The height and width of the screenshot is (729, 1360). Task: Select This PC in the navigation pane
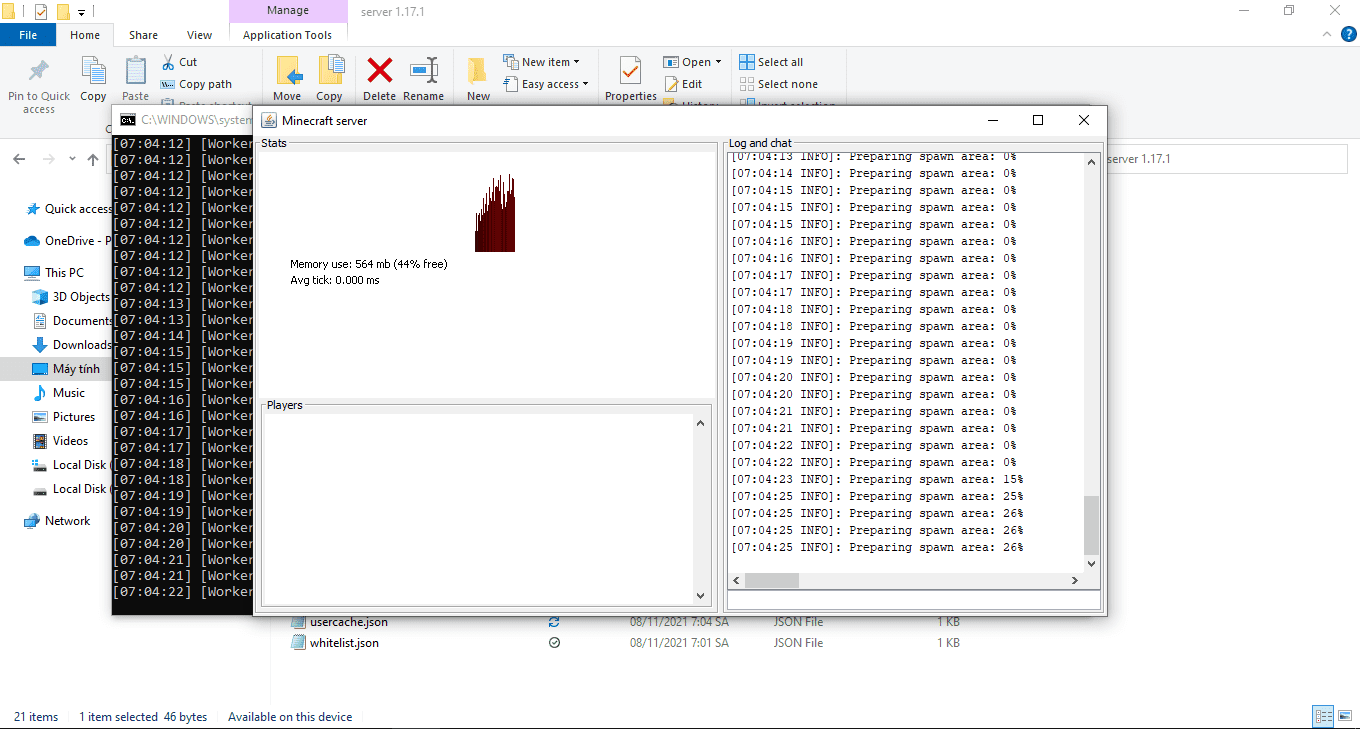[54, 273]
